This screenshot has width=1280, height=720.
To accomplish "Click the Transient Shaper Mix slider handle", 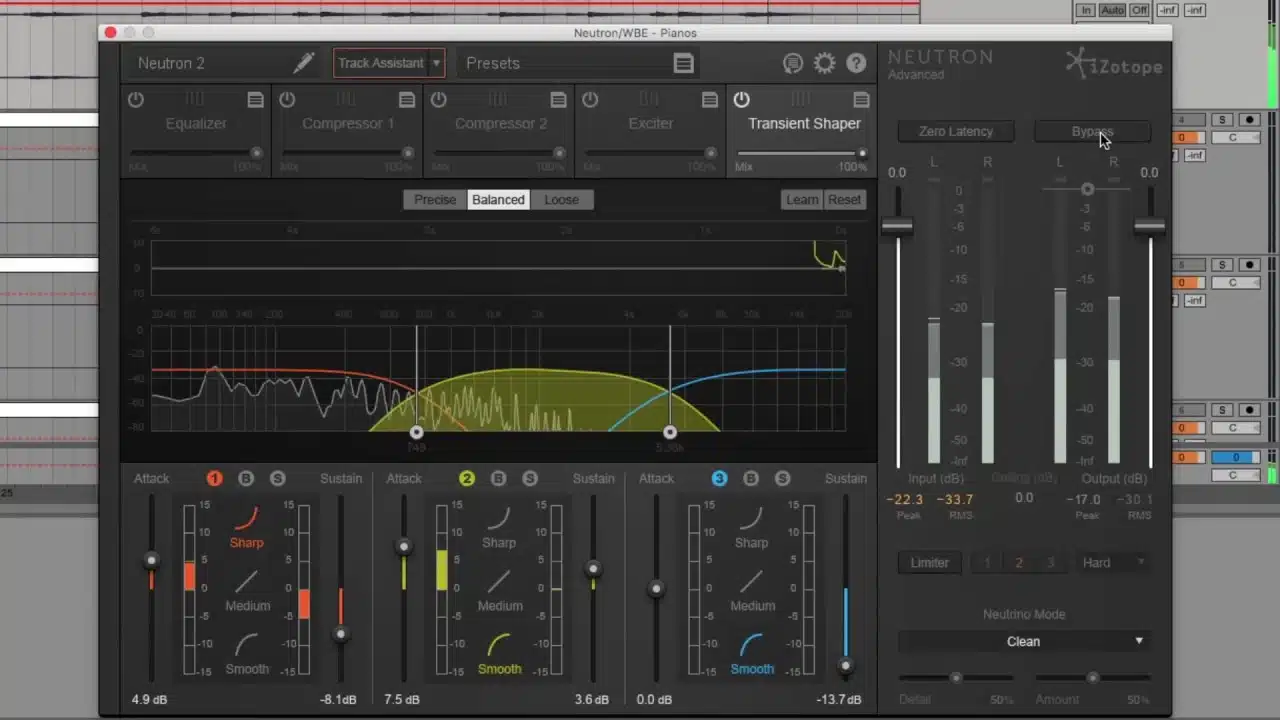I will pos(862,153).
